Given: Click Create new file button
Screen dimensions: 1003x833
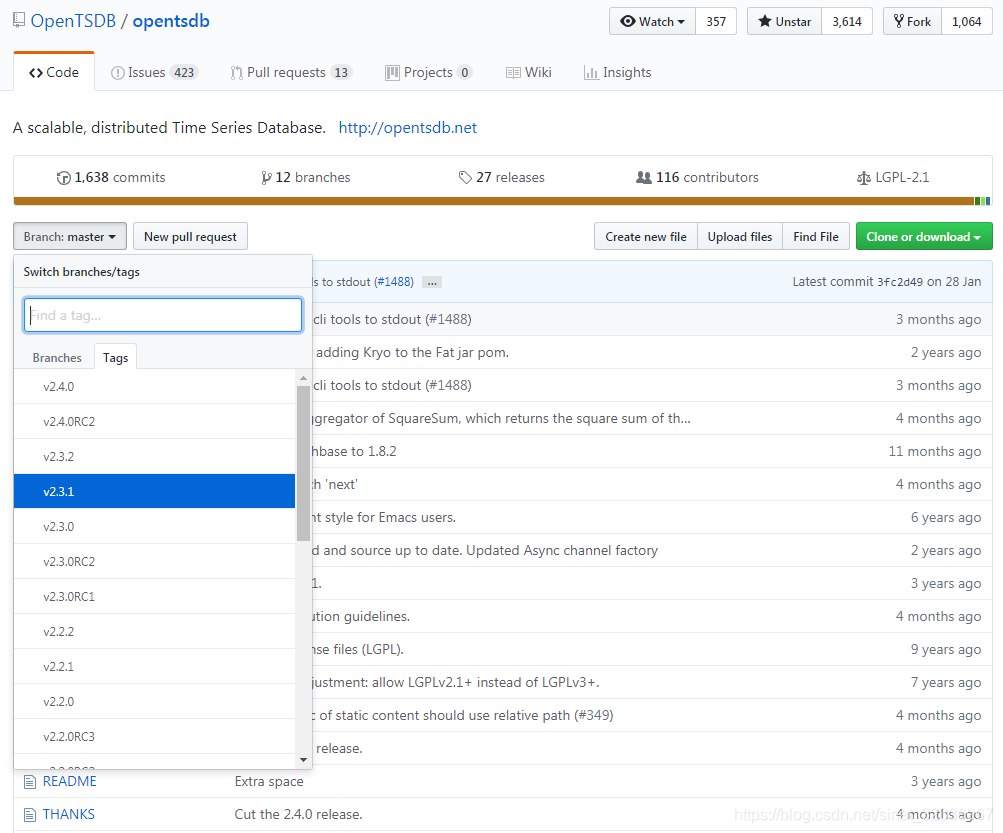Looking at the screenshot, I should click(x=645, y=237).
